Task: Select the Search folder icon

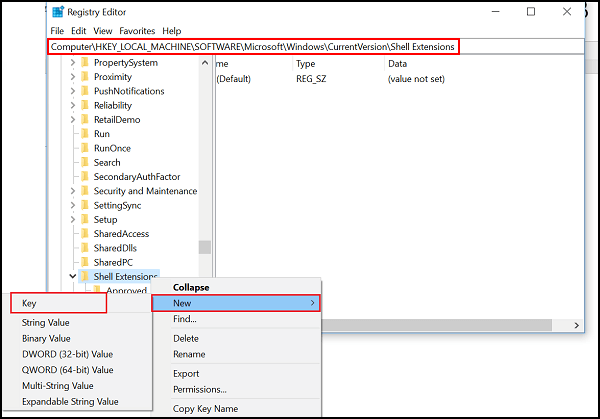Action: 85,162
